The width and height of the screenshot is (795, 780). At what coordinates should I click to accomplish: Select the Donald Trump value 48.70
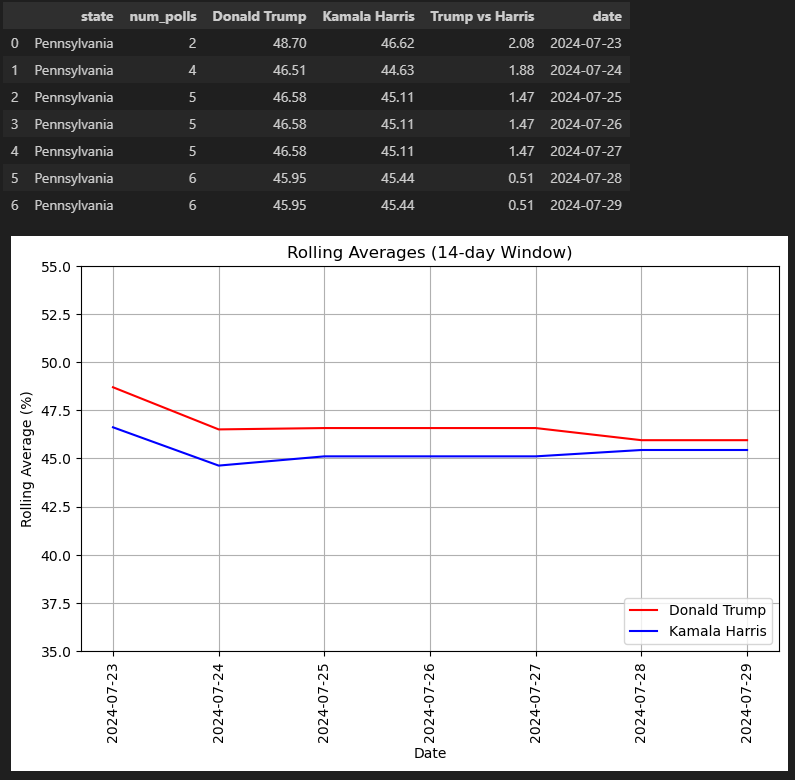tap(290, 43)
